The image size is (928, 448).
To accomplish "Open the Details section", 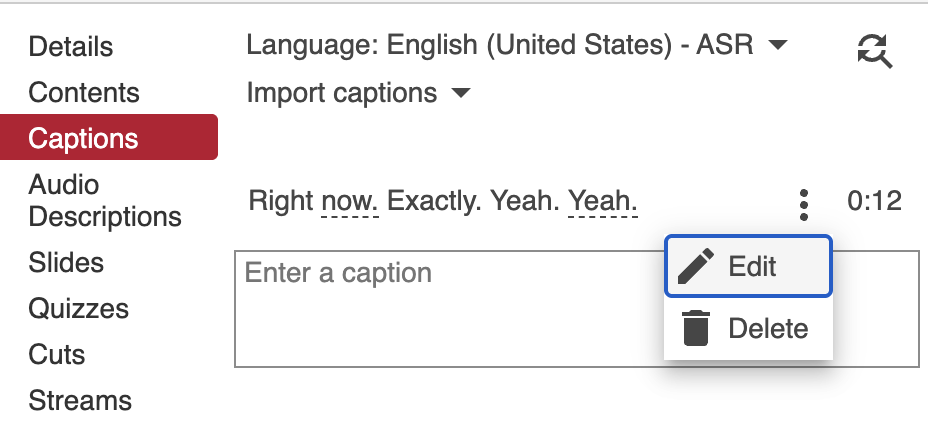I will (x=70, y=46).
